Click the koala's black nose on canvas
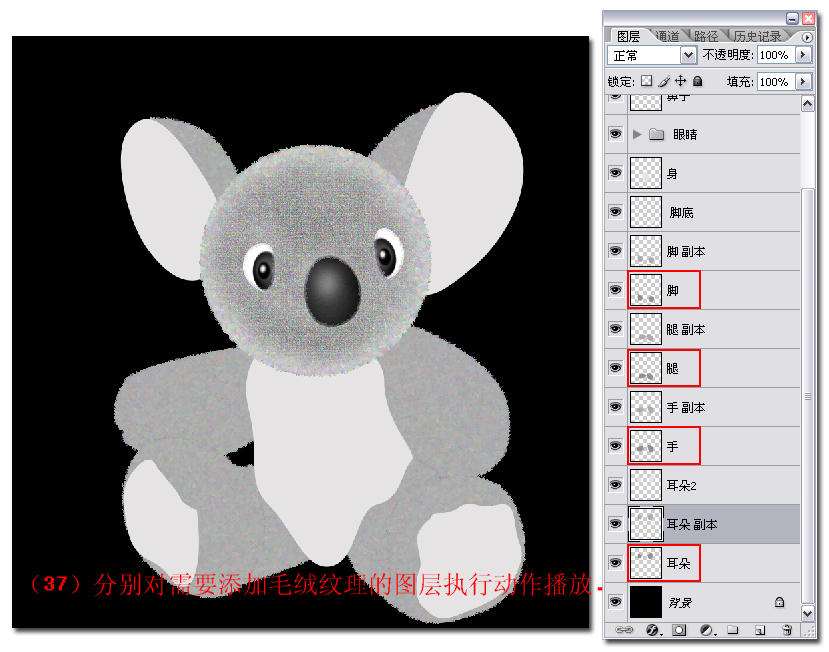The height and width of the screenshot is (652, 829). [x=333, y=291]
